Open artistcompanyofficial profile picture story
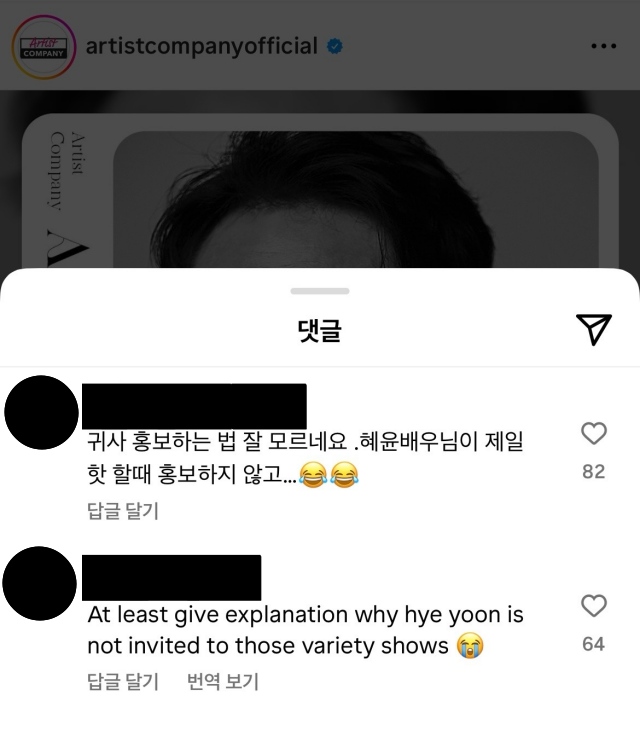 44,47
